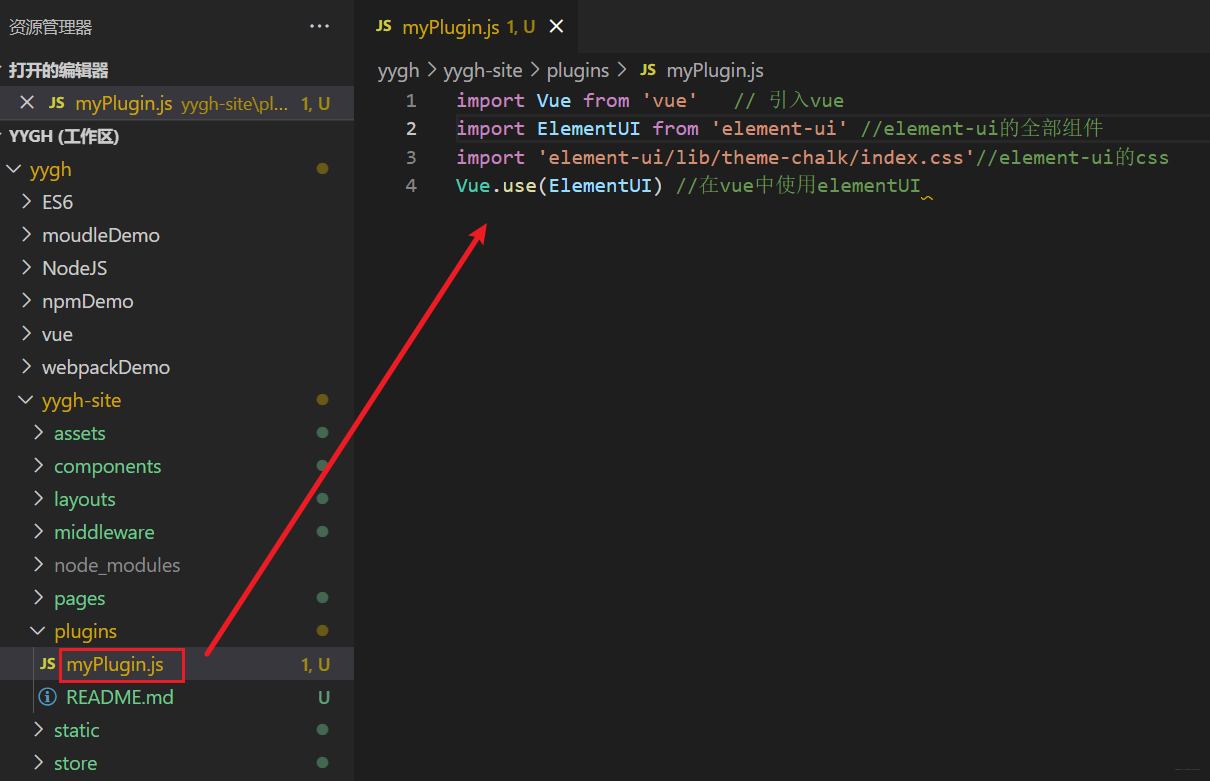Collapse the open editors section
This screenshot has width=1210, height=781.
(58, 70)
